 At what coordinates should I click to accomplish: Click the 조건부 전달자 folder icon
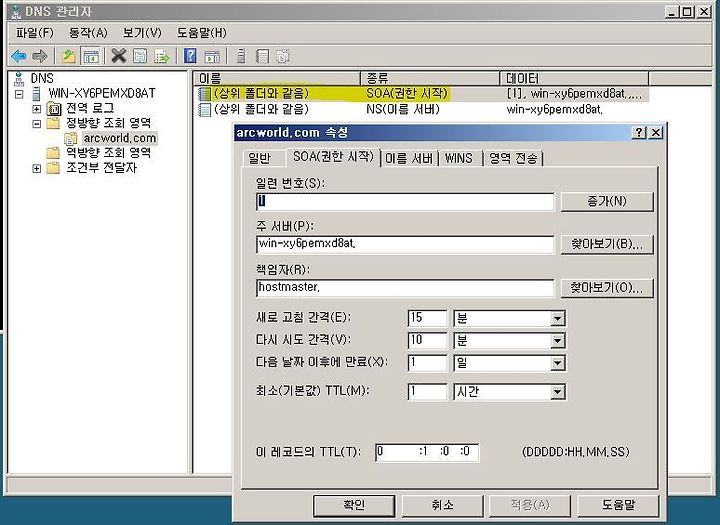53,168
